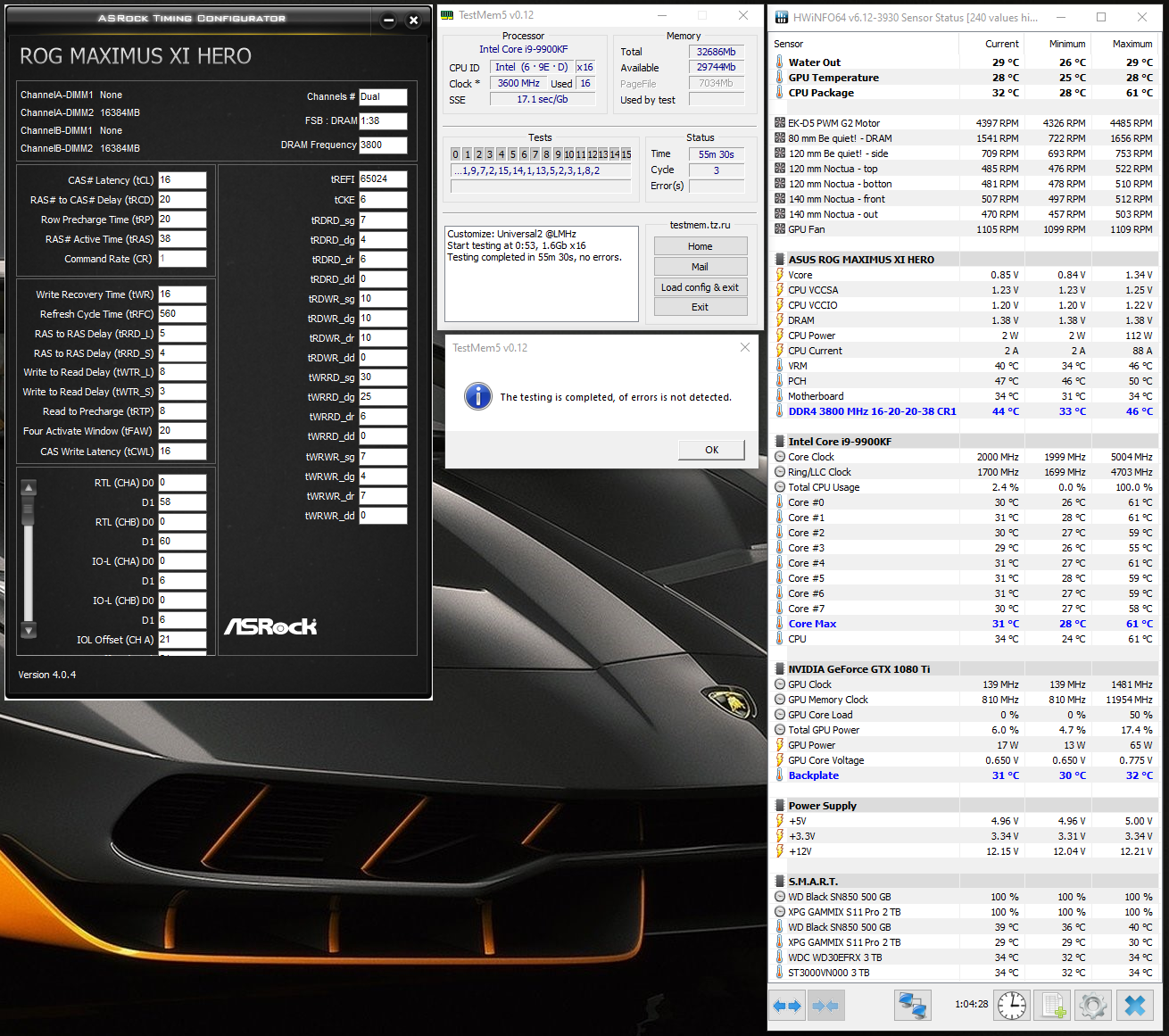
Task: Select the Ring/LLC Clock row
Action: 963,472
